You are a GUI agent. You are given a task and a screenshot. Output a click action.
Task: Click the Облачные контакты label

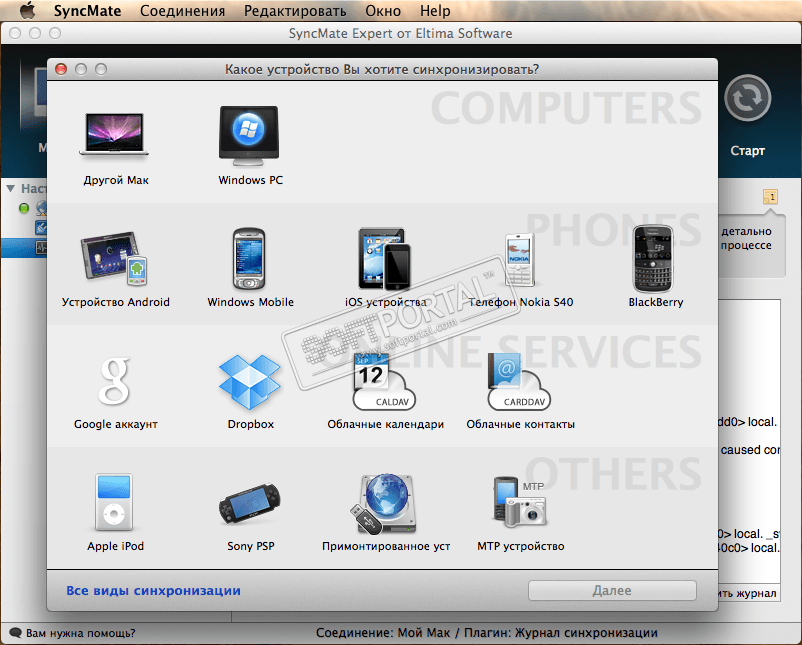(521, 424)
